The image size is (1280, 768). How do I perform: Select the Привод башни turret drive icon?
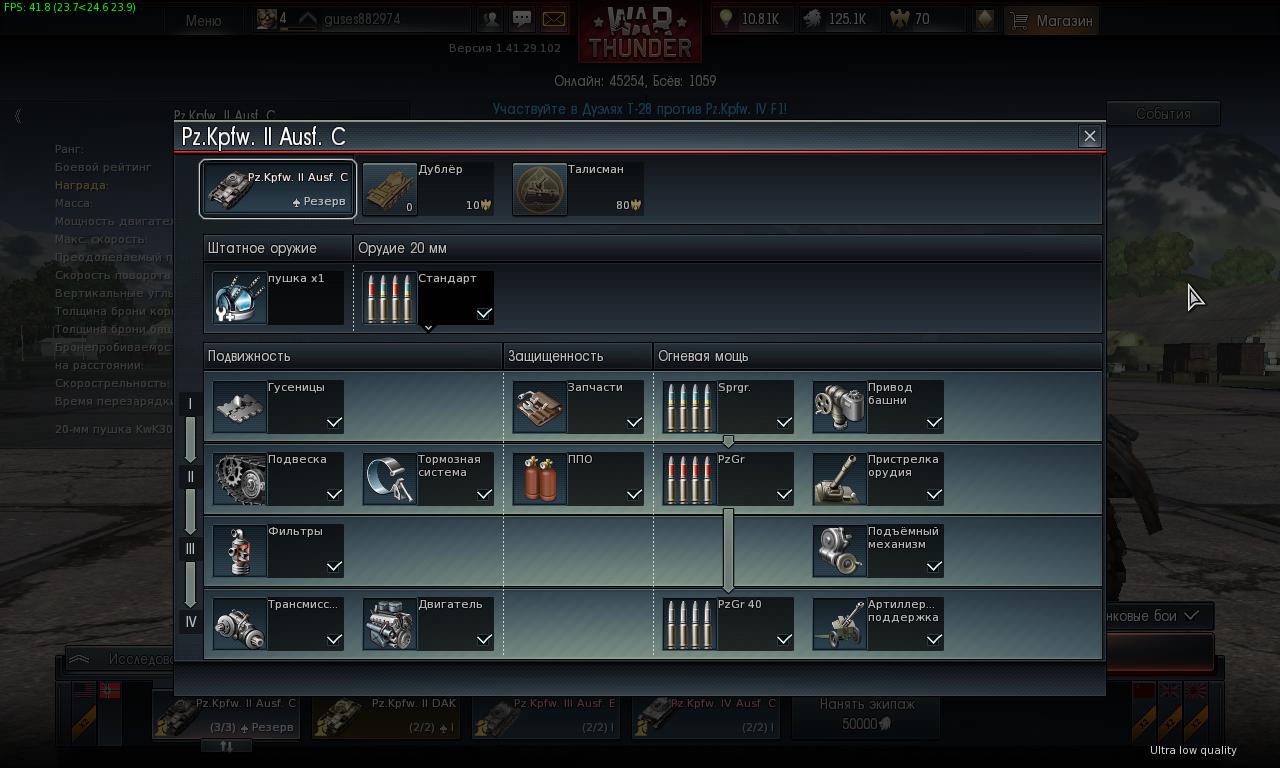pos(840,407)
